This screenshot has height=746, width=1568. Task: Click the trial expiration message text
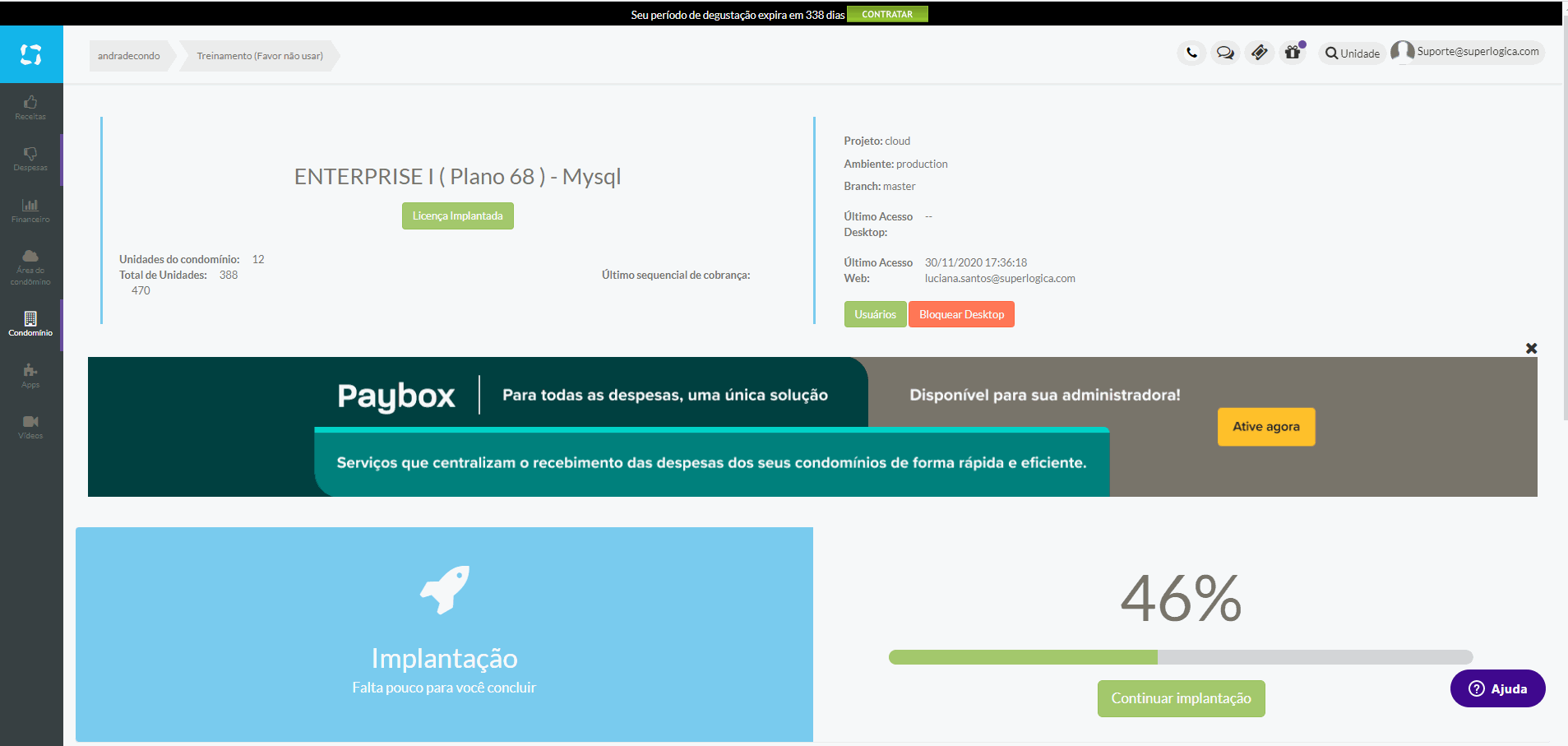[x=738, y=15]
